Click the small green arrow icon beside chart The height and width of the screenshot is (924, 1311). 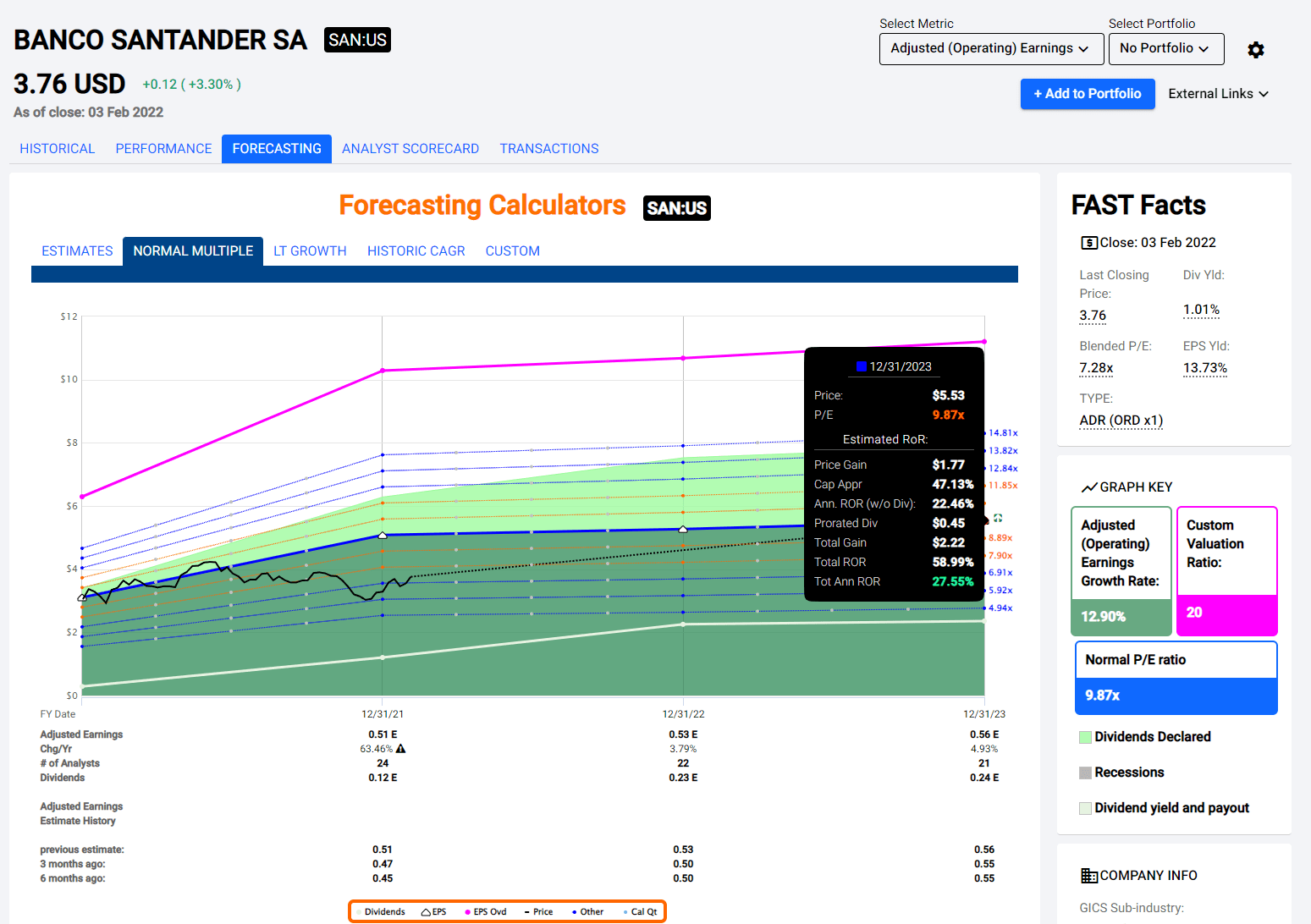tap(998, 518)
